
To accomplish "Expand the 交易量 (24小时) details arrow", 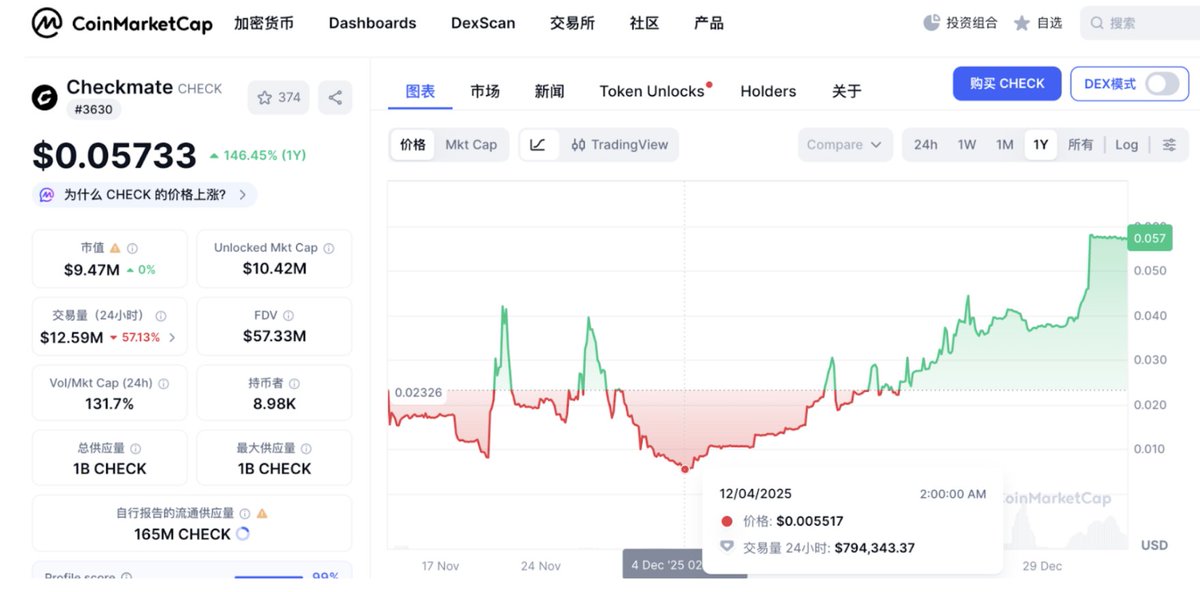I will click(x=172, y=337).
